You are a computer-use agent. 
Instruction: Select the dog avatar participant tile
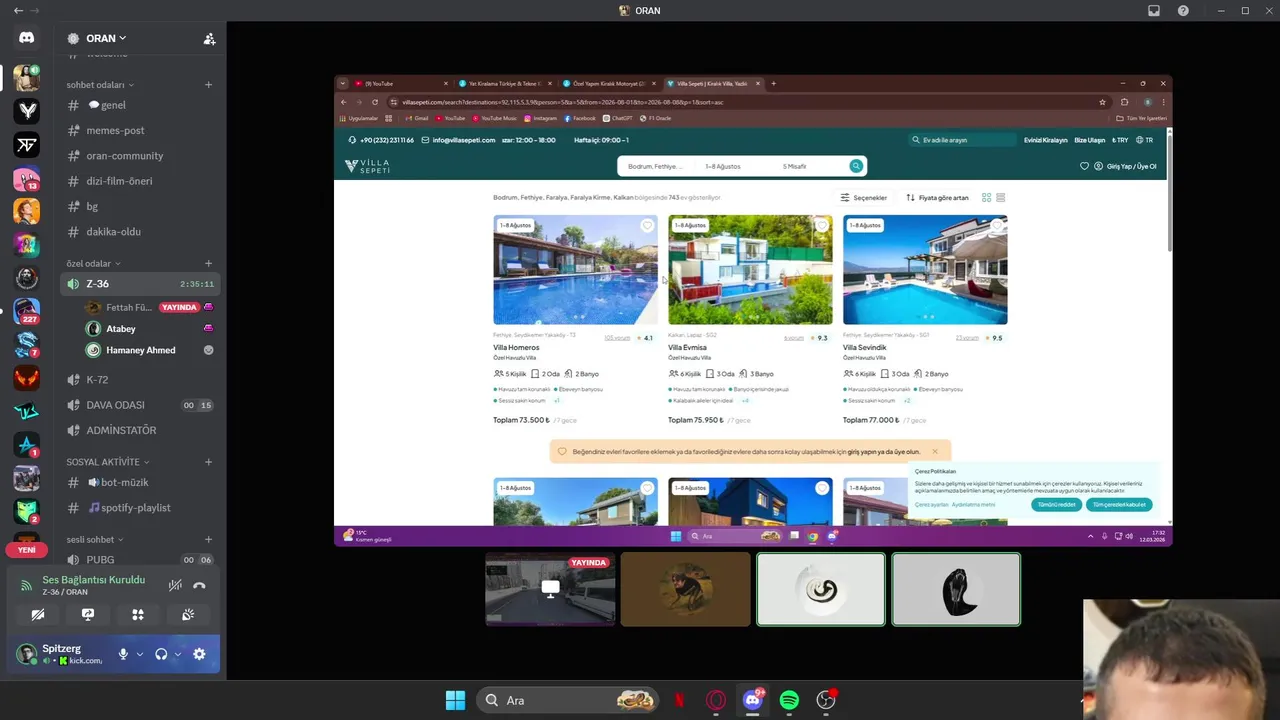coord(685,589)
